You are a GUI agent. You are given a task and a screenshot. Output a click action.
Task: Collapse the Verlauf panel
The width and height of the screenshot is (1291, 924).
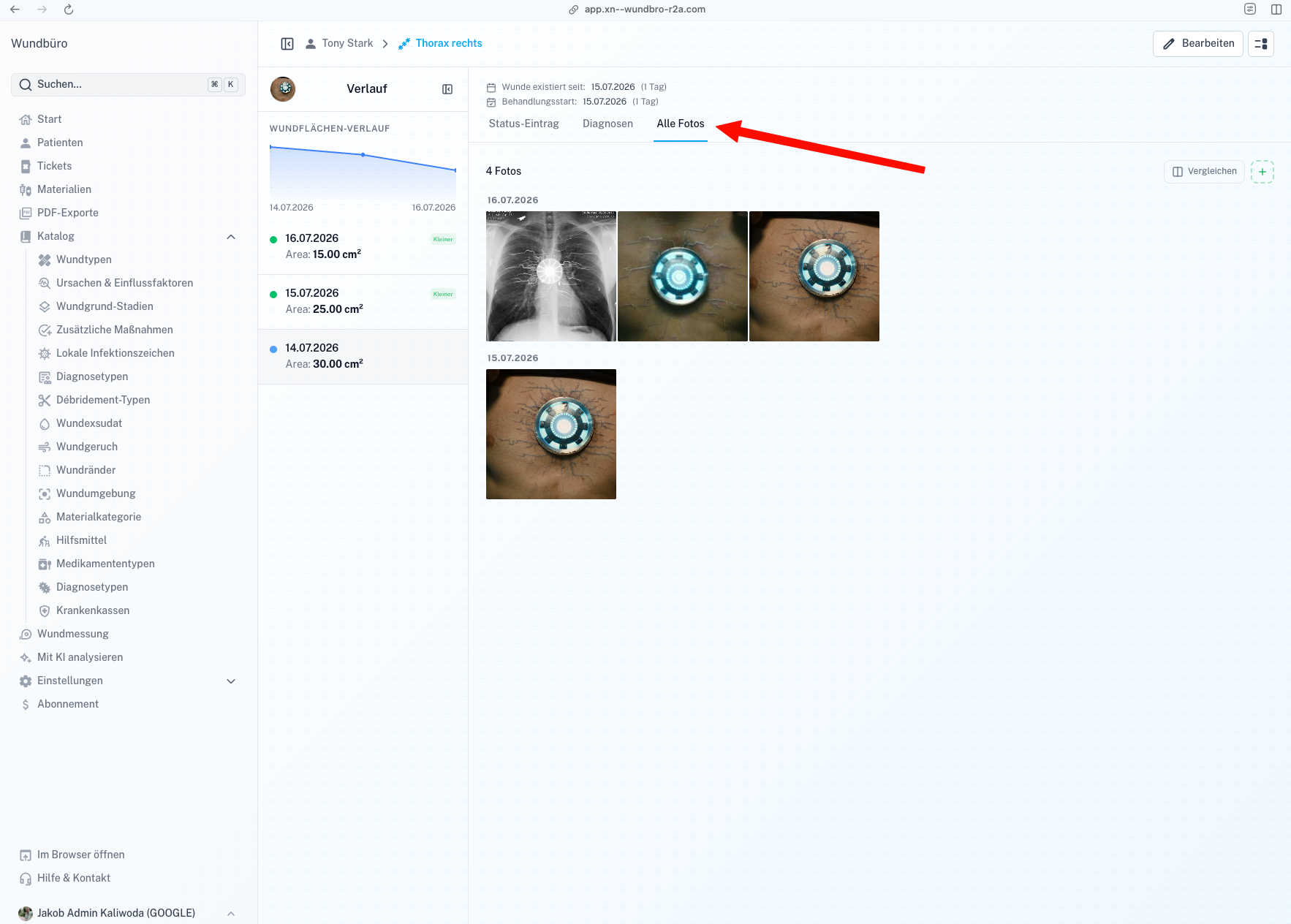coord(447,89)
